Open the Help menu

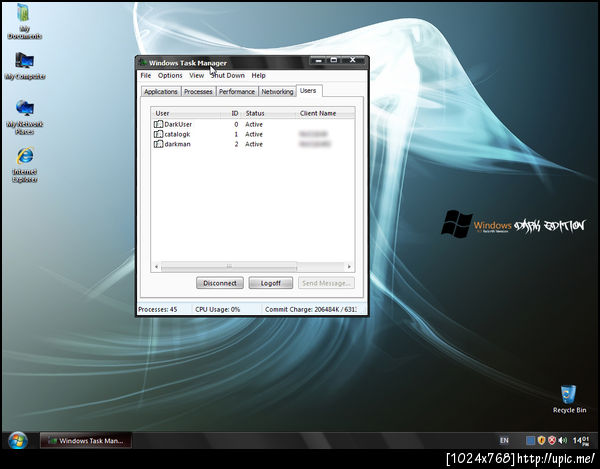258,75
